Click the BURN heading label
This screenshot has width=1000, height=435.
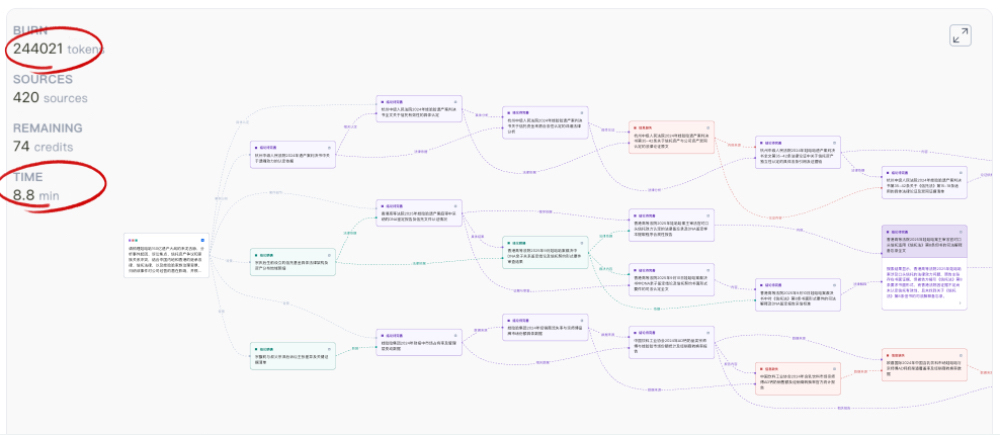(x=30, y=31)
